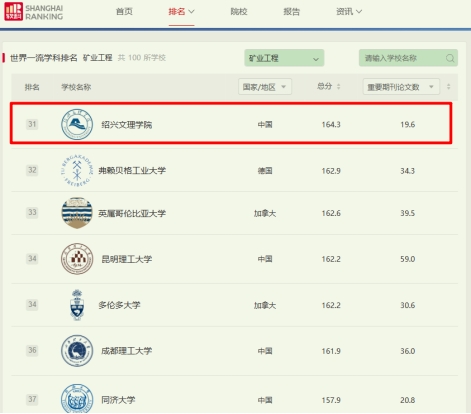The height and width of the screenshot is (414, 471).
Task: Click the 英属哥伦比亚大学 logo
Action: coord(77,213)
